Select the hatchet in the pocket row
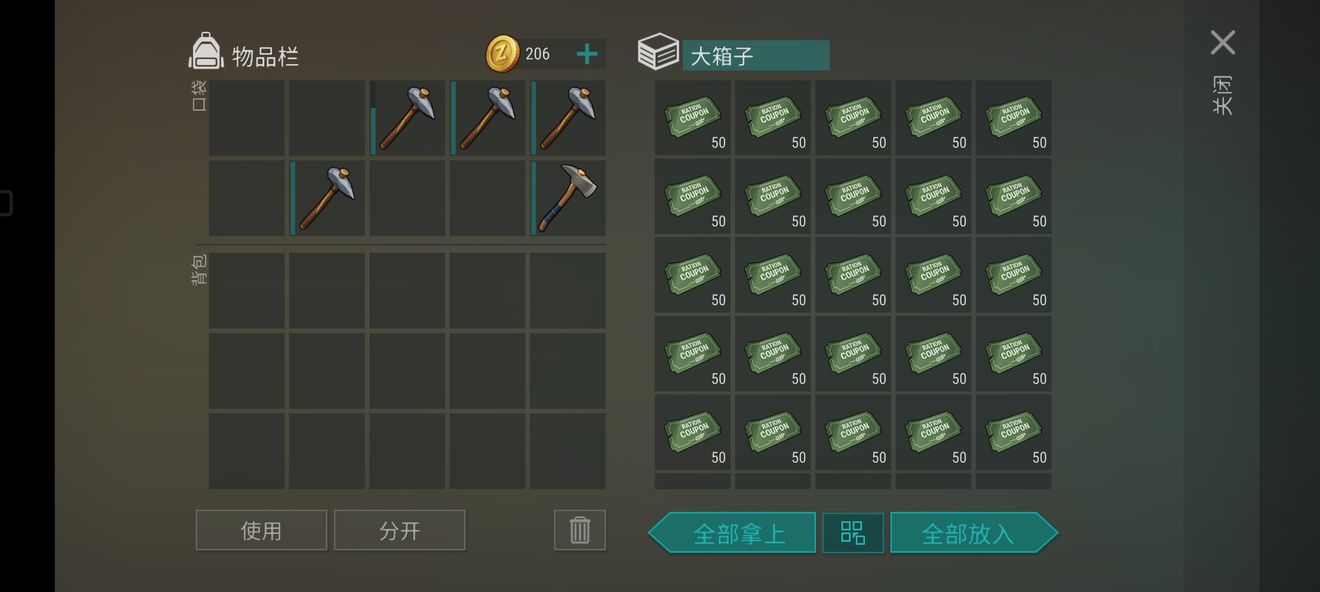 click(x=568, y=198)
